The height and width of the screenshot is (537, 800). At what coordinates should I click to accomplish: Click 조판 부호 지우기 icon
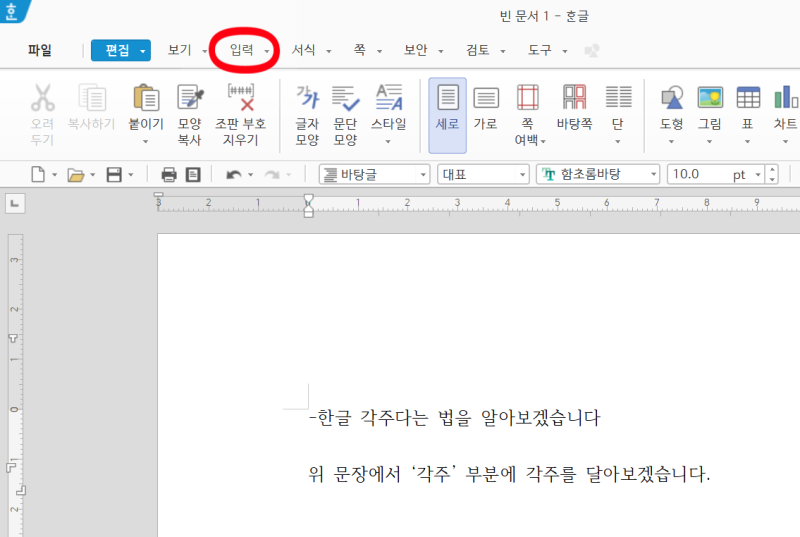point(241,97)
